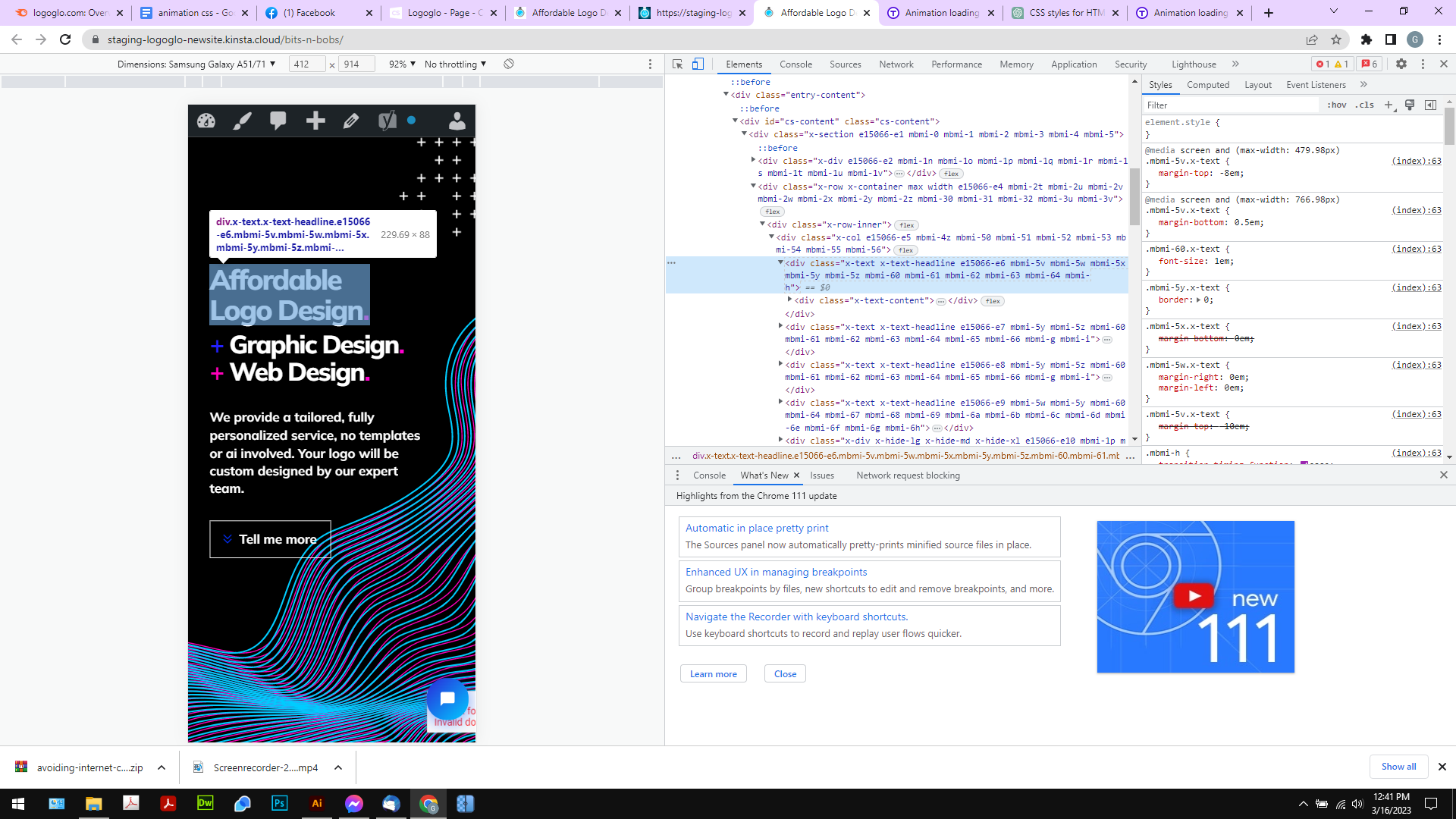
Task: Switch to the Computed styles tab
Action: pos(1207,85)
